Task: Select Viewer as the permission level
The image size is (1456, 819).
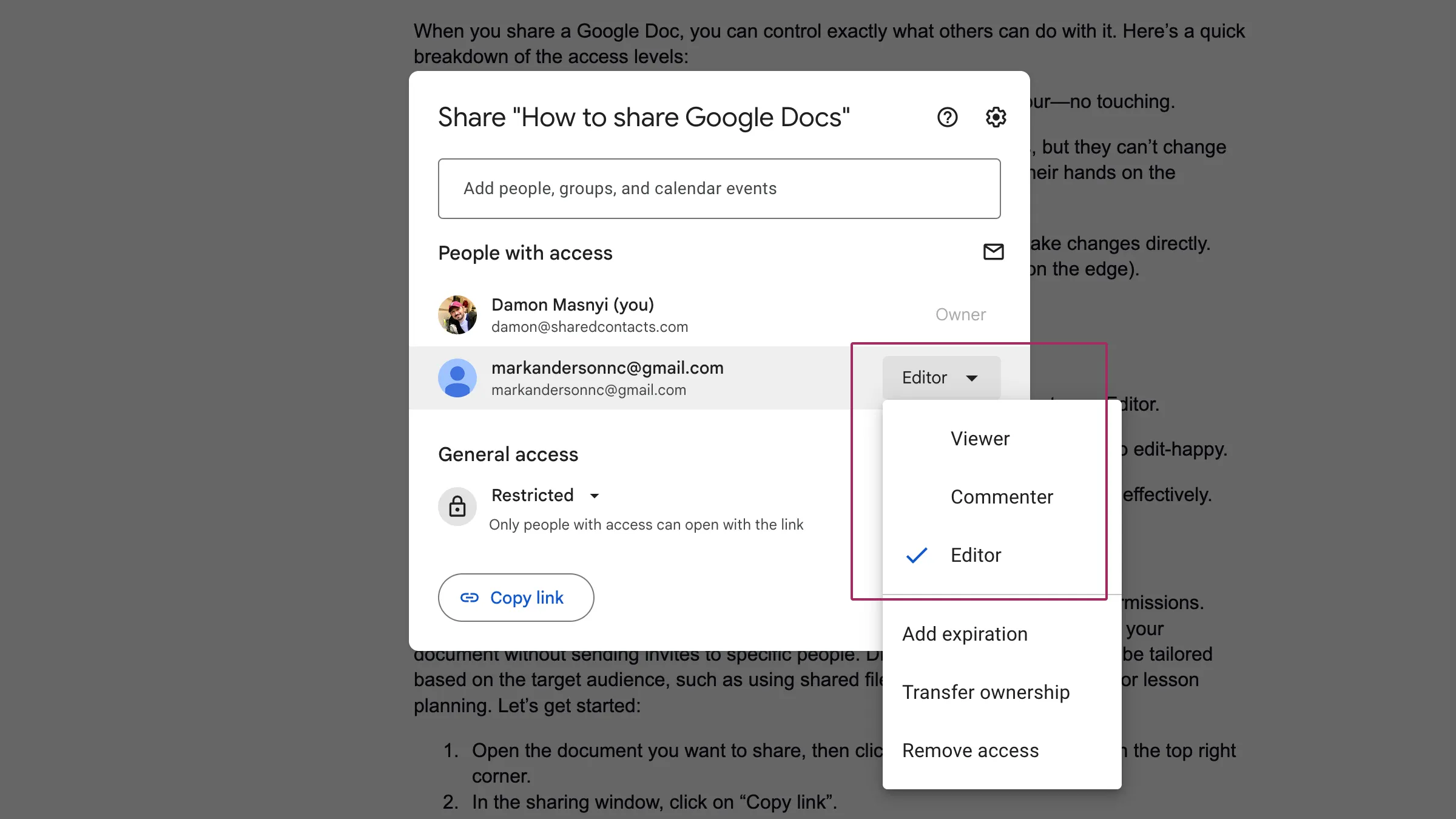Action: (979, 439)
